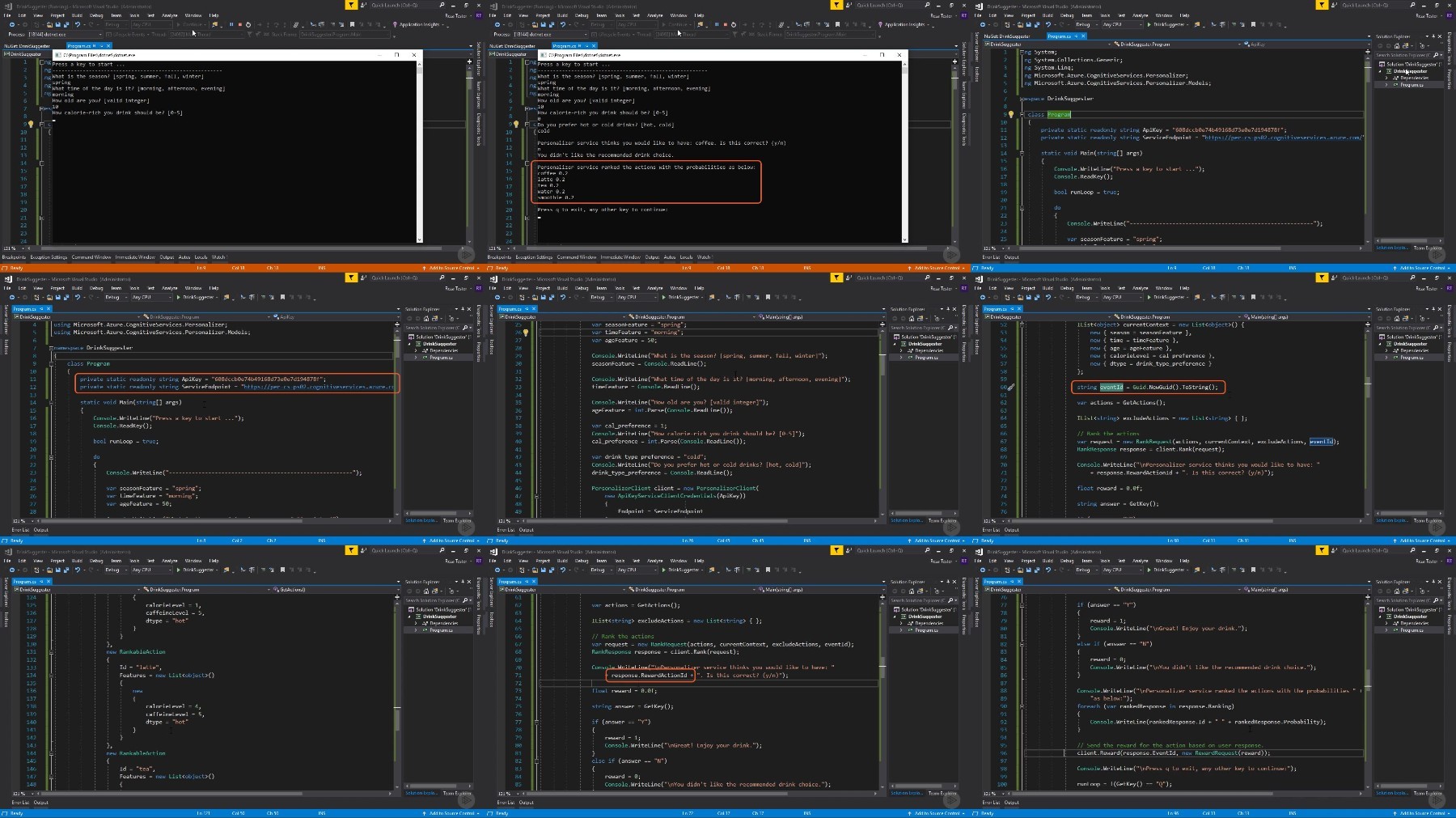Image resolution: width=1456 pixels, height=818 pixels.
Task: Click margin lightbulb in season-prompts code screenshot
Action: click(526, 332)
